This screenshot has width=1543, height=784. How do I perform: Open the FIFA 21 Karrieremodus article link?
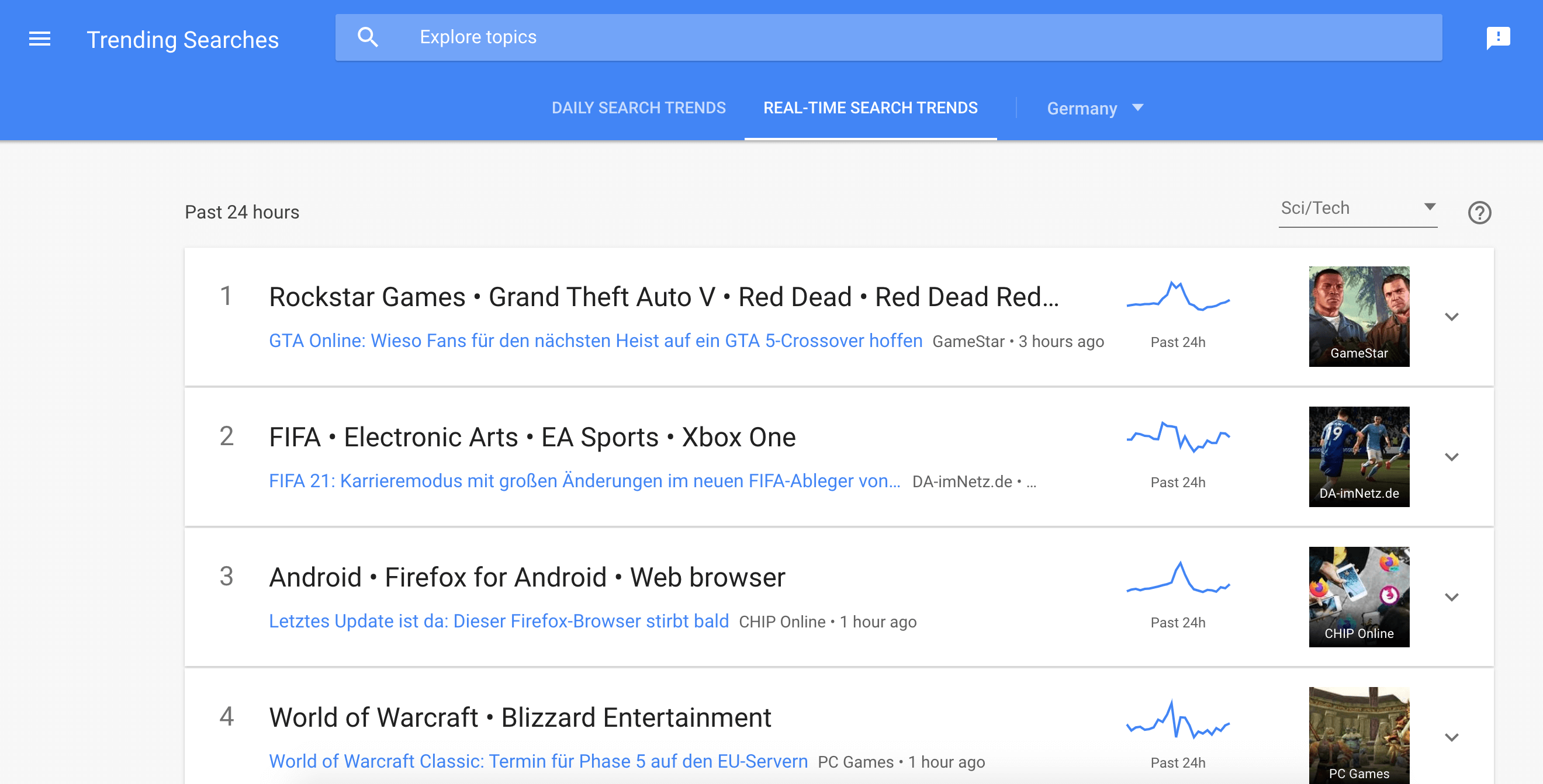point(584,480)
